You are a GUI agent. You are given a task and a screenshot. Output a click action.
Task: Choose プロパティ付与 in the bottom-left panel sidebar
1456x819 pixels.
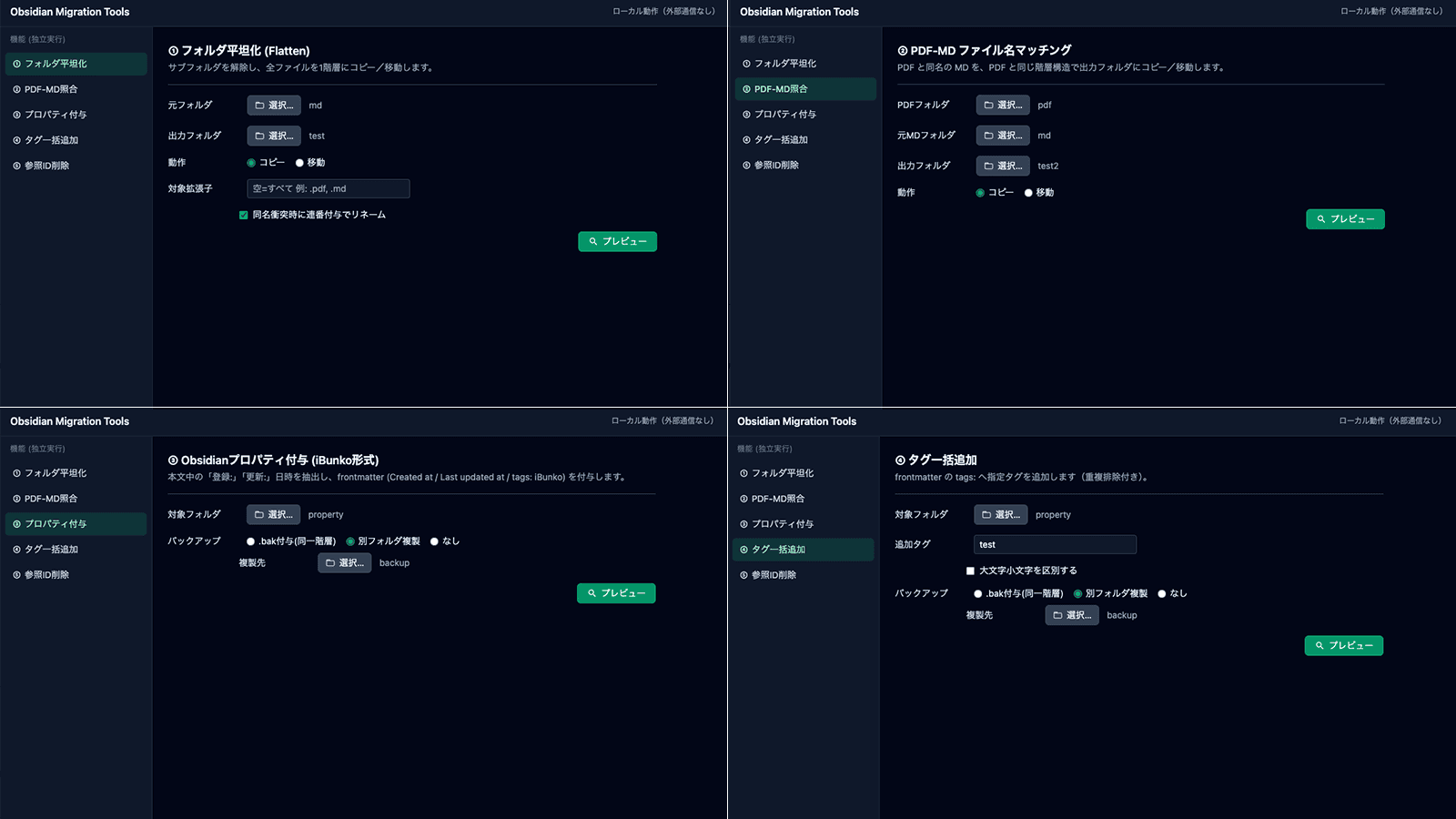76,524
